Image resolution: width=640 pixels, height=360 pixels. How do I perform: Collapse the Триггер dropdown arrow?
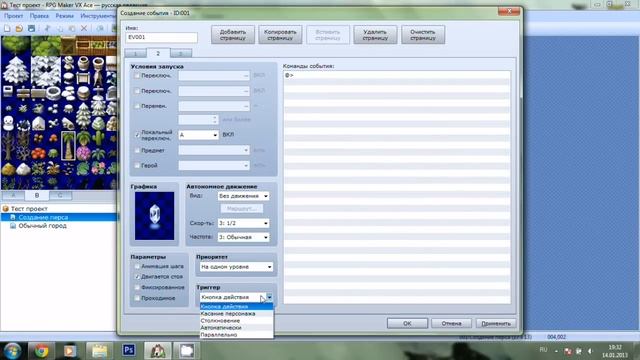click(x=269, y=297)
